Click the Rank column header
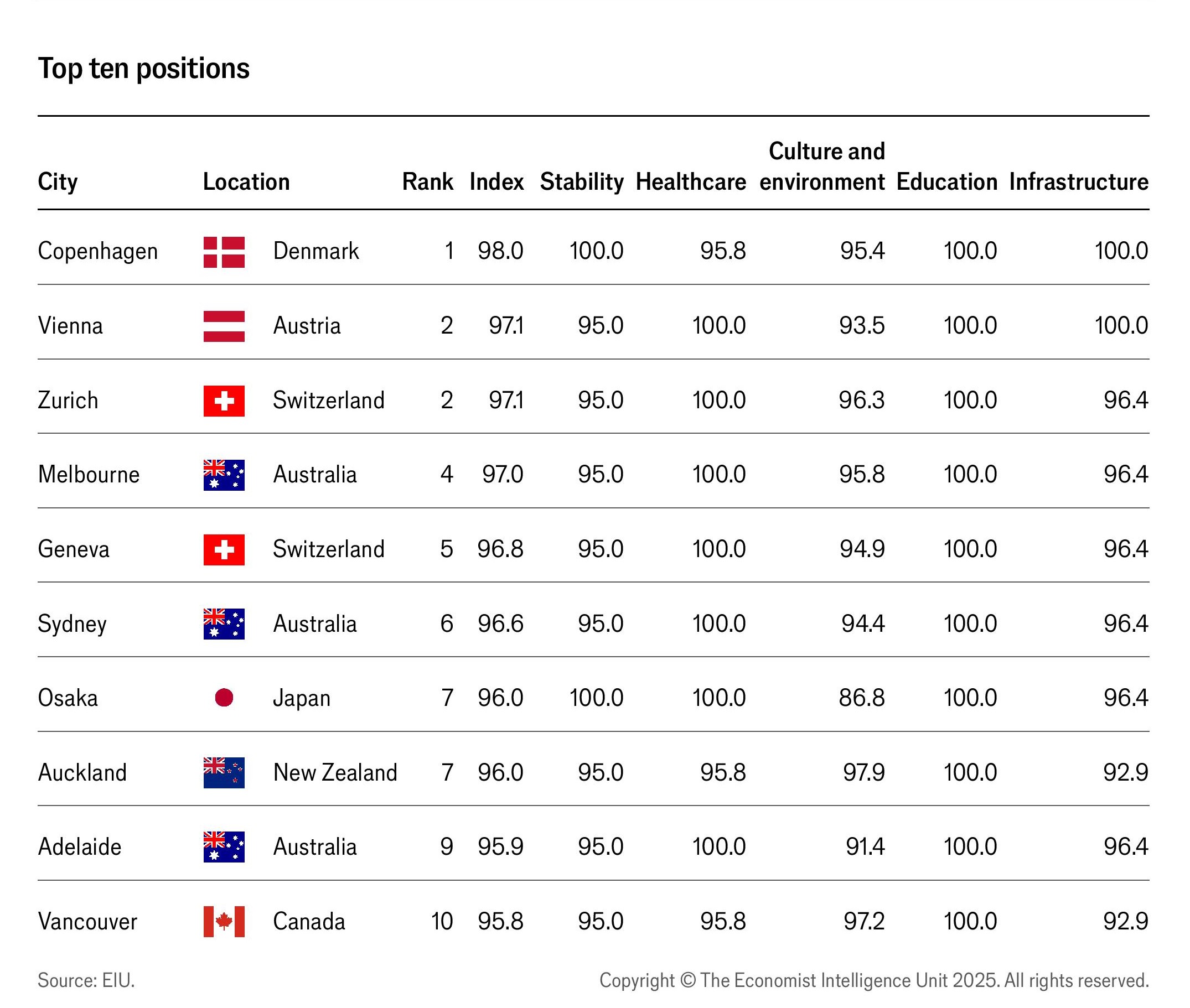 pyautogui.click(x=427, y=181)
